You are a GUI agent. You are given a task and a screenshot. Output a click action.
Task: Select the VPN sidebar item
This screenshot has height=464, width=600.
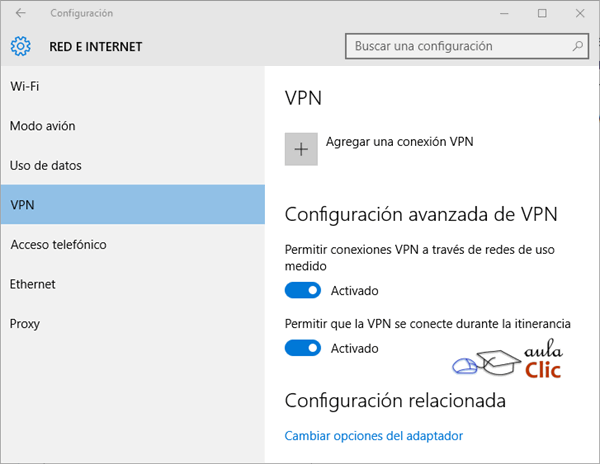(x=22, y=205)
